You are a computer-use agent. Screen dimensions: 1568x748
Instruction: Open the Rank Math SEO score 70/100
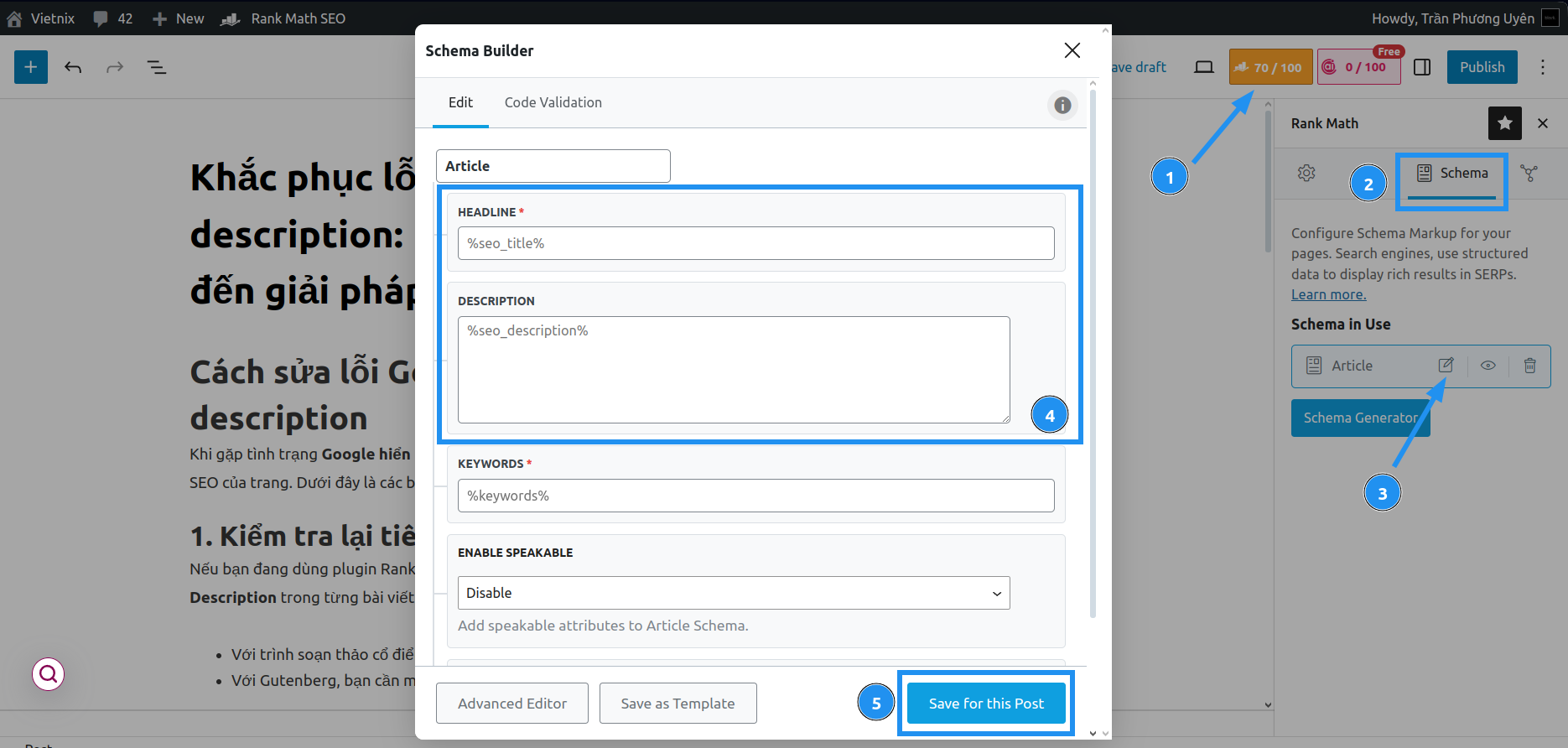(x=1269, y=67)
